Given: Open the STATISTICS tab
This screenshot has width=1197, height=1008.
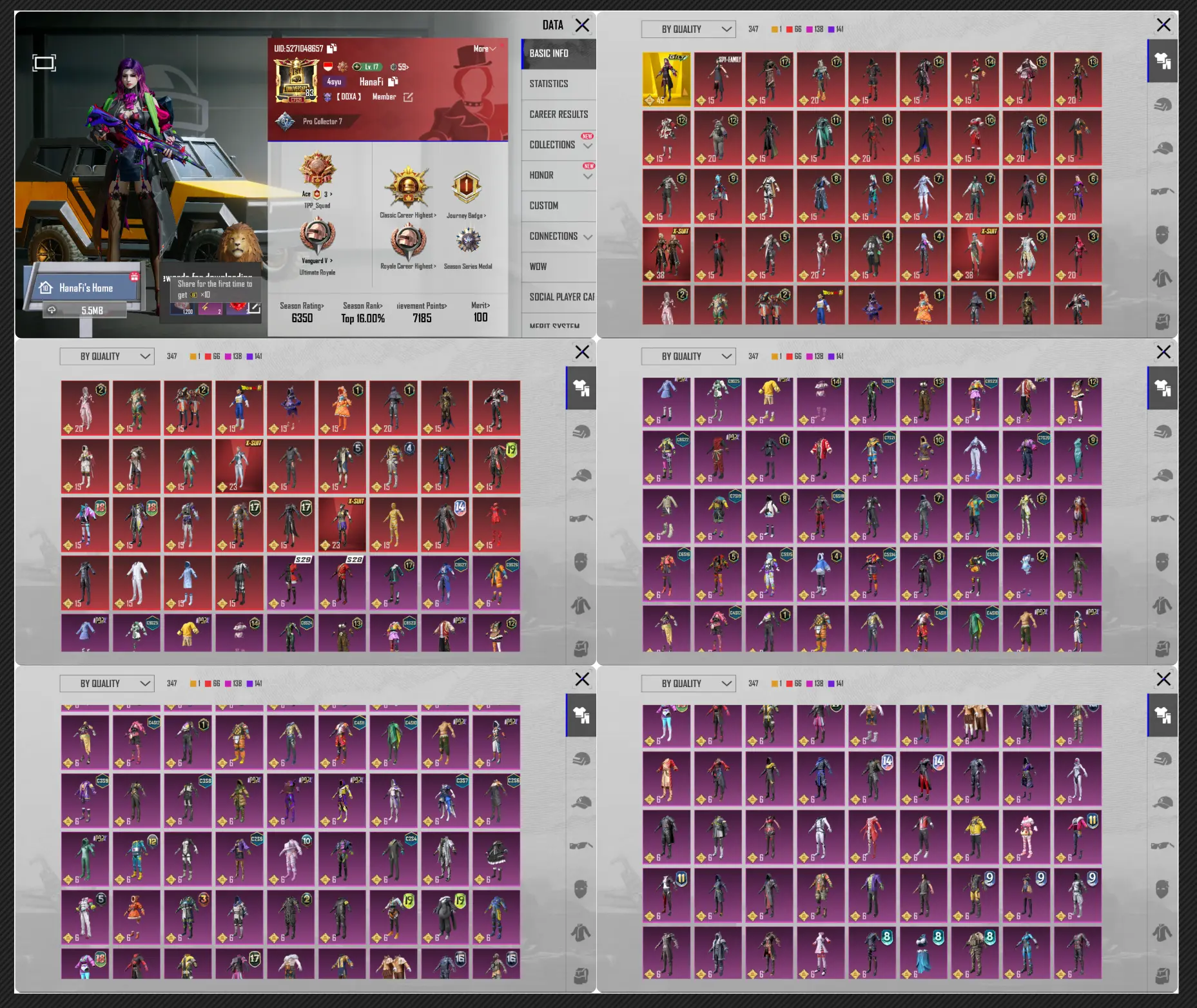Looking at the screenshot, I should coord(558,84).
